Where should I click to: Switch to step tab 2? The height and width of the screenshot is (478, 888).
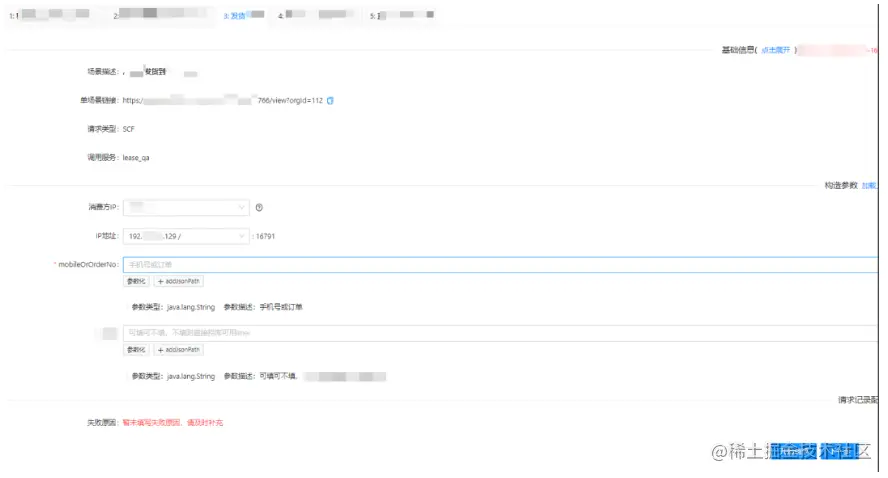(x=160, y=14)
